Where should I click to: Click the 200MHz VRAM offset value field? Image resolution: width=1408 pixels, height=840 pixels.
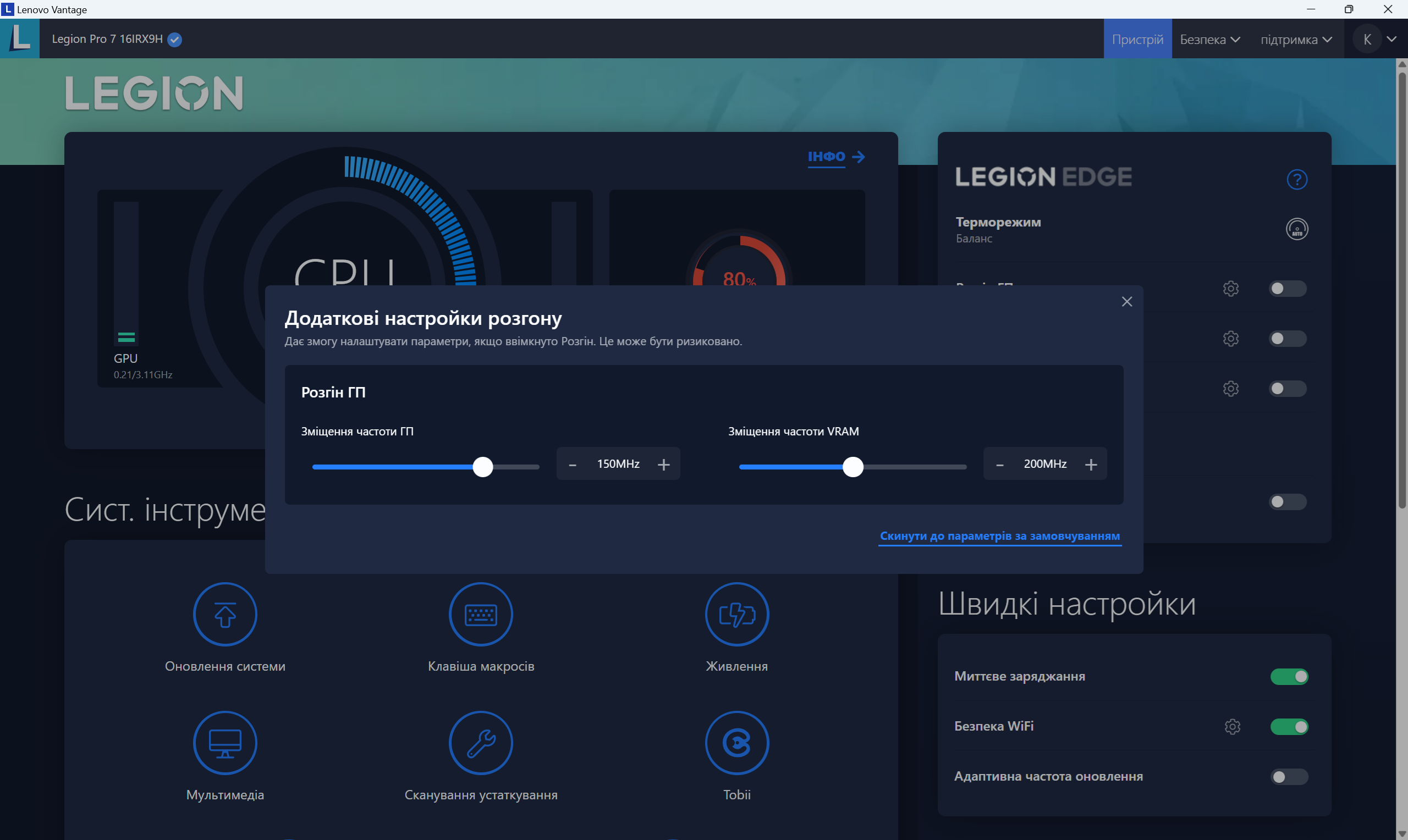coord(1044,464)
